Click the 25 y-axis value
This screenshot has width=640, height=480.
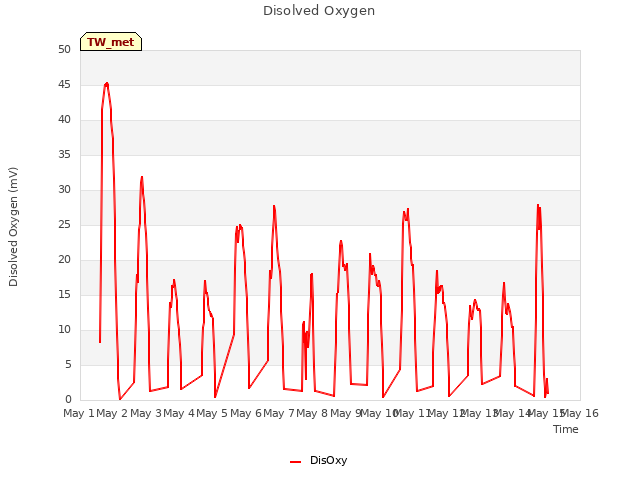(x=64, y=224)
